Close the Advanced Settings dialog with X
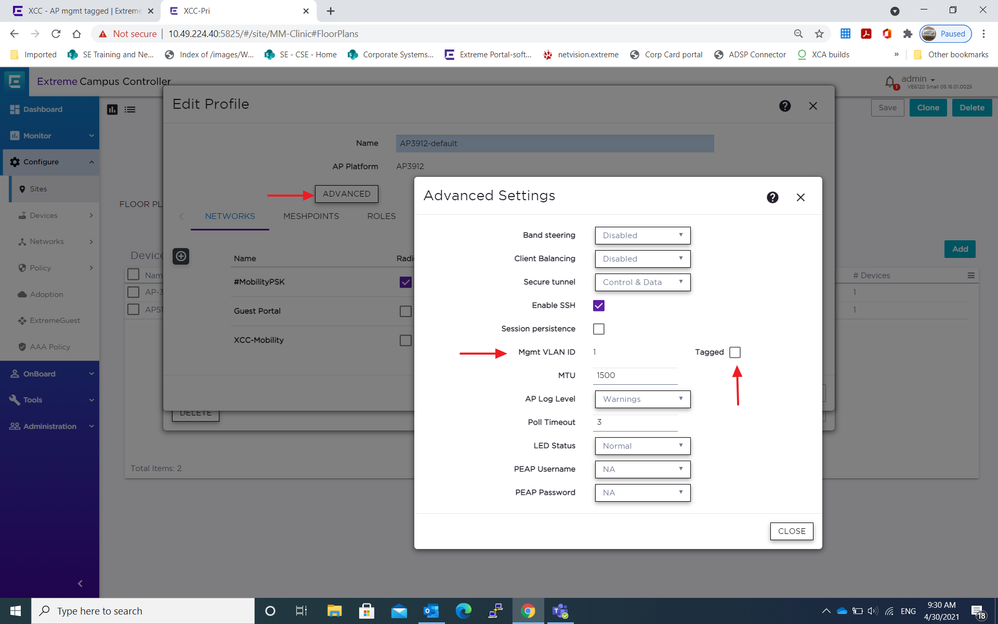 [801, 197]
